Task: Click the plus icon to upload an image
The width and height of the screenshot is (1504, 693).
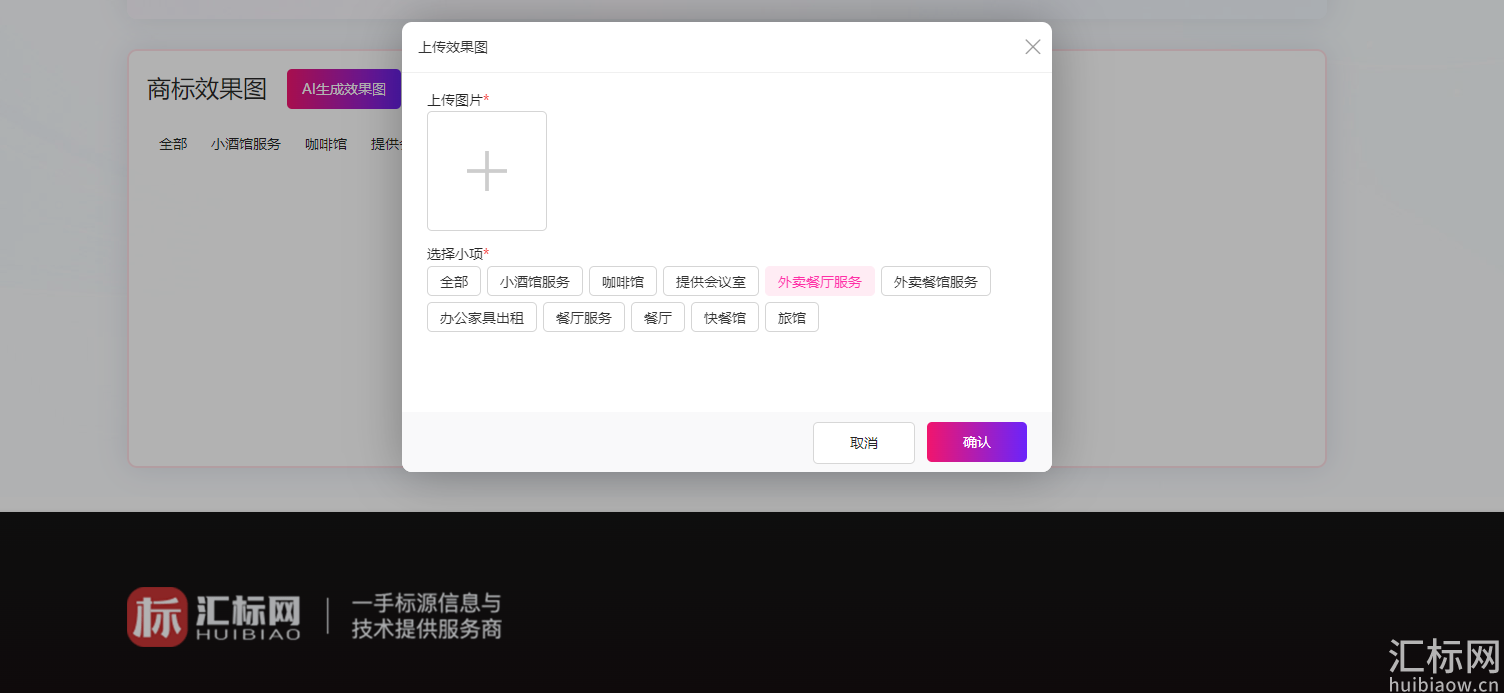Action: pyautogui.click(x=487, y=171)
